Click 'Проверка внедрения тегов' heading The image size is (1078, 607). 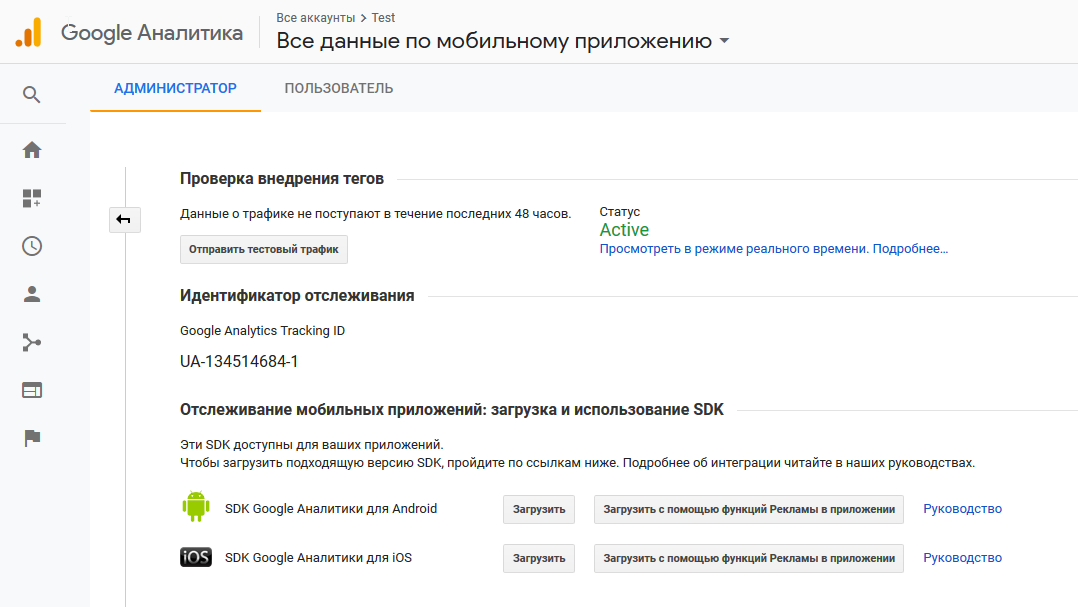tap(282, 179)
